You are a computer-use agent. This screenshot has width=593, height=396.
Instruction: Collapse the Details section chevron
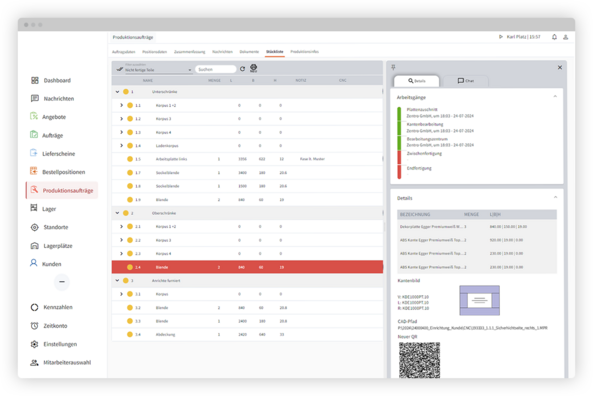click(555, 197)
